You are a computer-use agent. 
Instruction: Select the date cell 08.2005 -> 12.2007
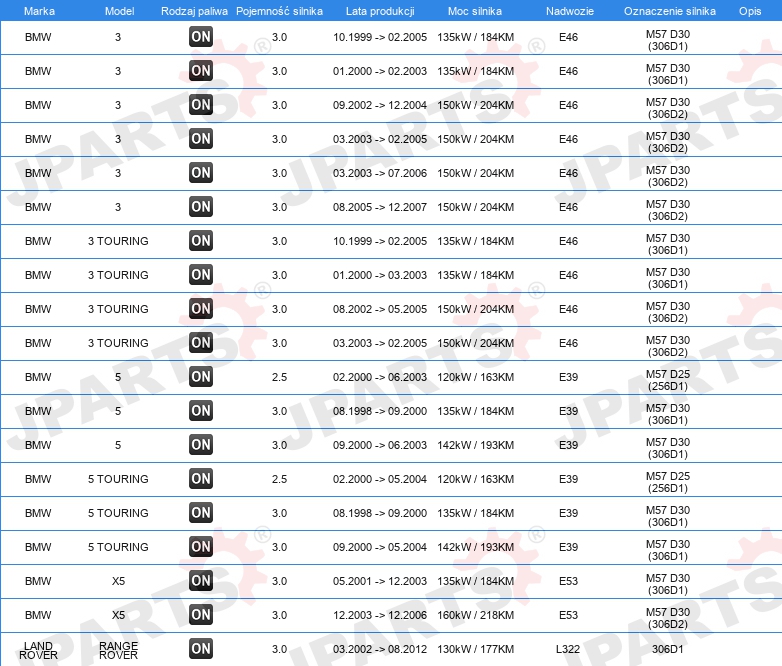coord(380,207)
